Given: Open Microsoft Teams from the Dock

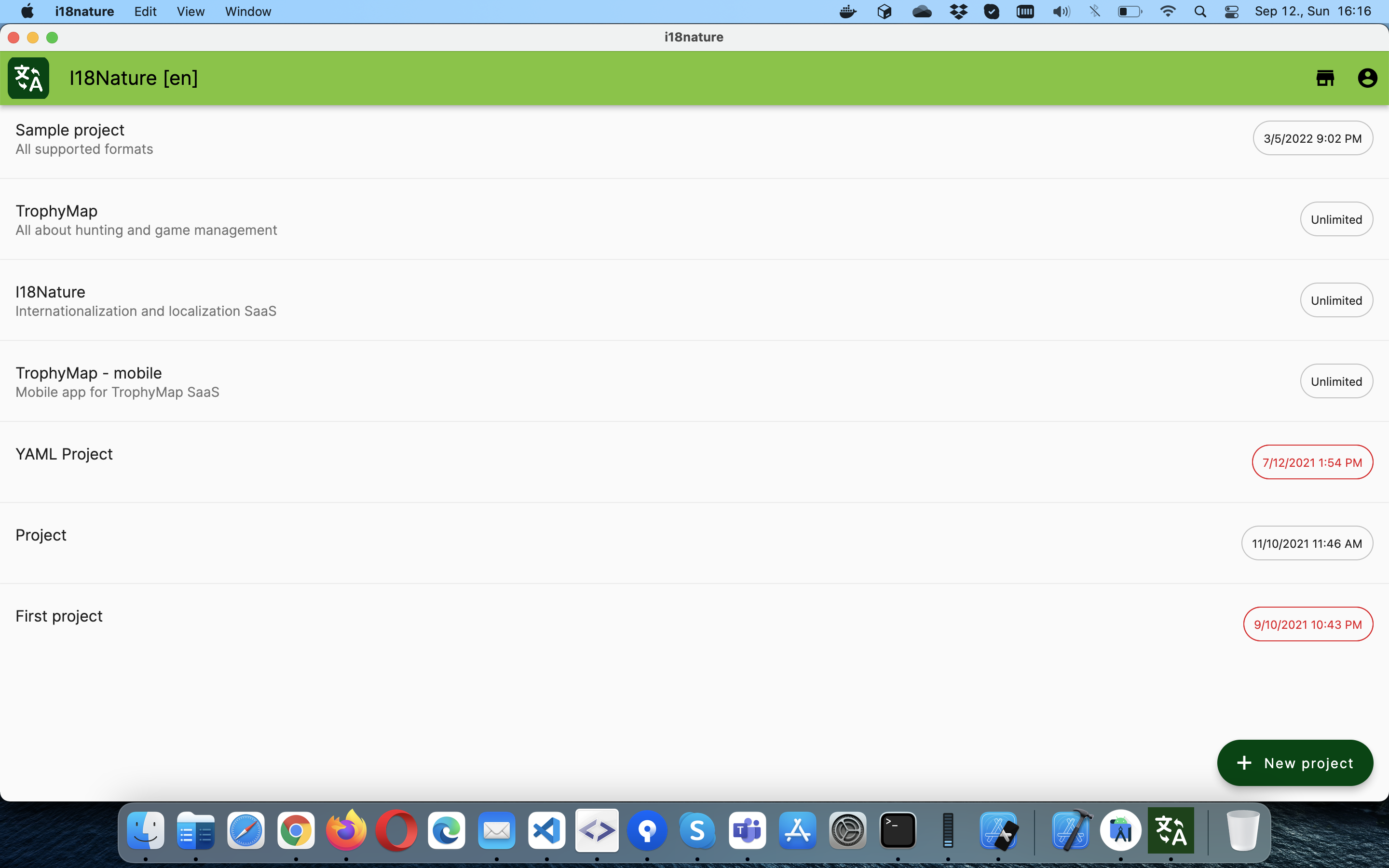Looking at the screenshot, I should coord(747,830).
